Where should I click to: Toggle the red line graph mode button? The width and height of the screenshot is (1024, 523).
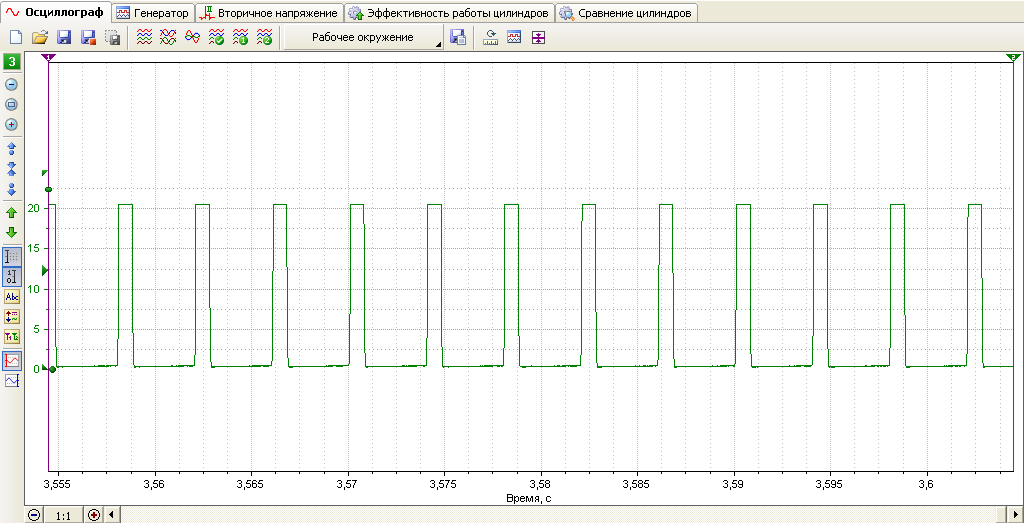click(12, 360)
